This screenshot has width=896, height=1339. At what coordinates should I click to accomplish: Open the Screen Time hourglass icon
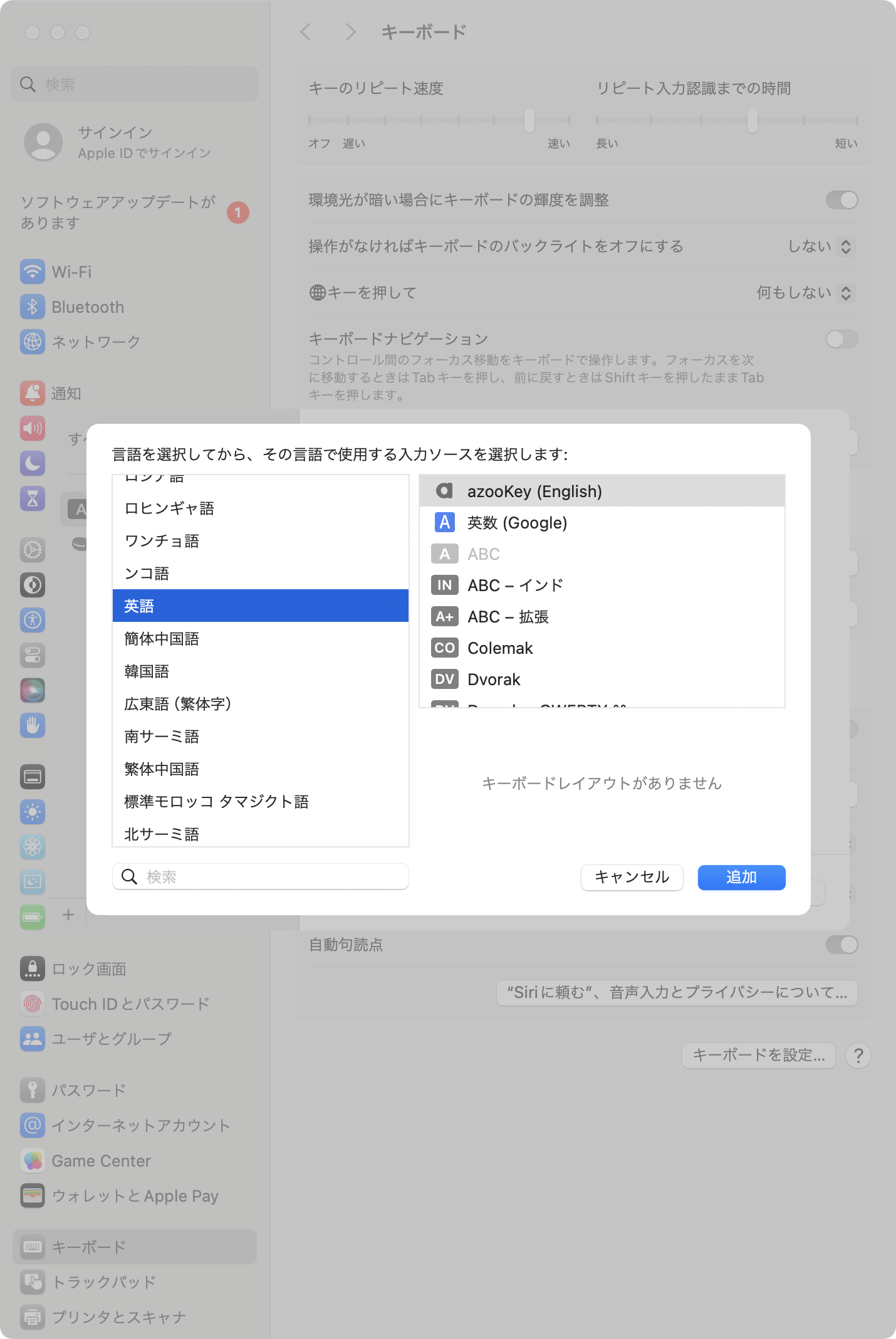point(33,498)
